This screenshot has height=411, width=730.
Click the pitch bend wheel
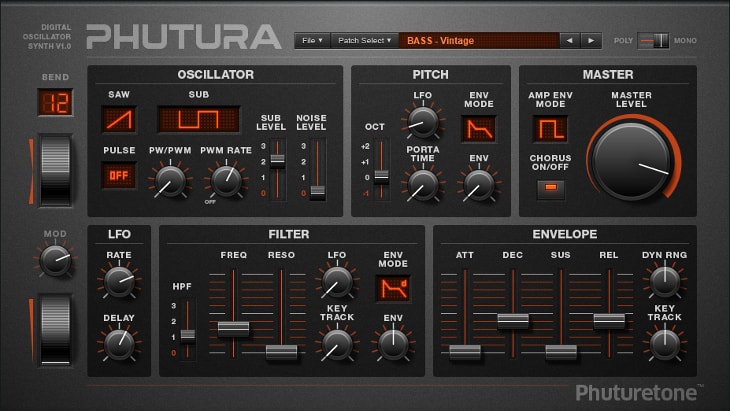[55, 170]
